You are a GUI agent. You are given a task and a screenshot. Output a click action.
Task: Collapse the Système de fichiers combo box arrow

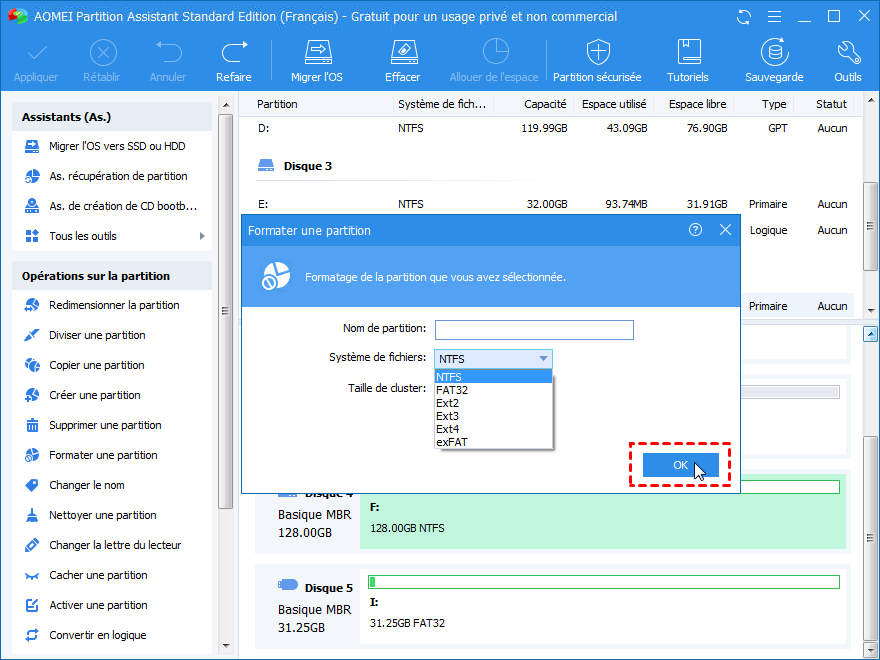[543, 359]
